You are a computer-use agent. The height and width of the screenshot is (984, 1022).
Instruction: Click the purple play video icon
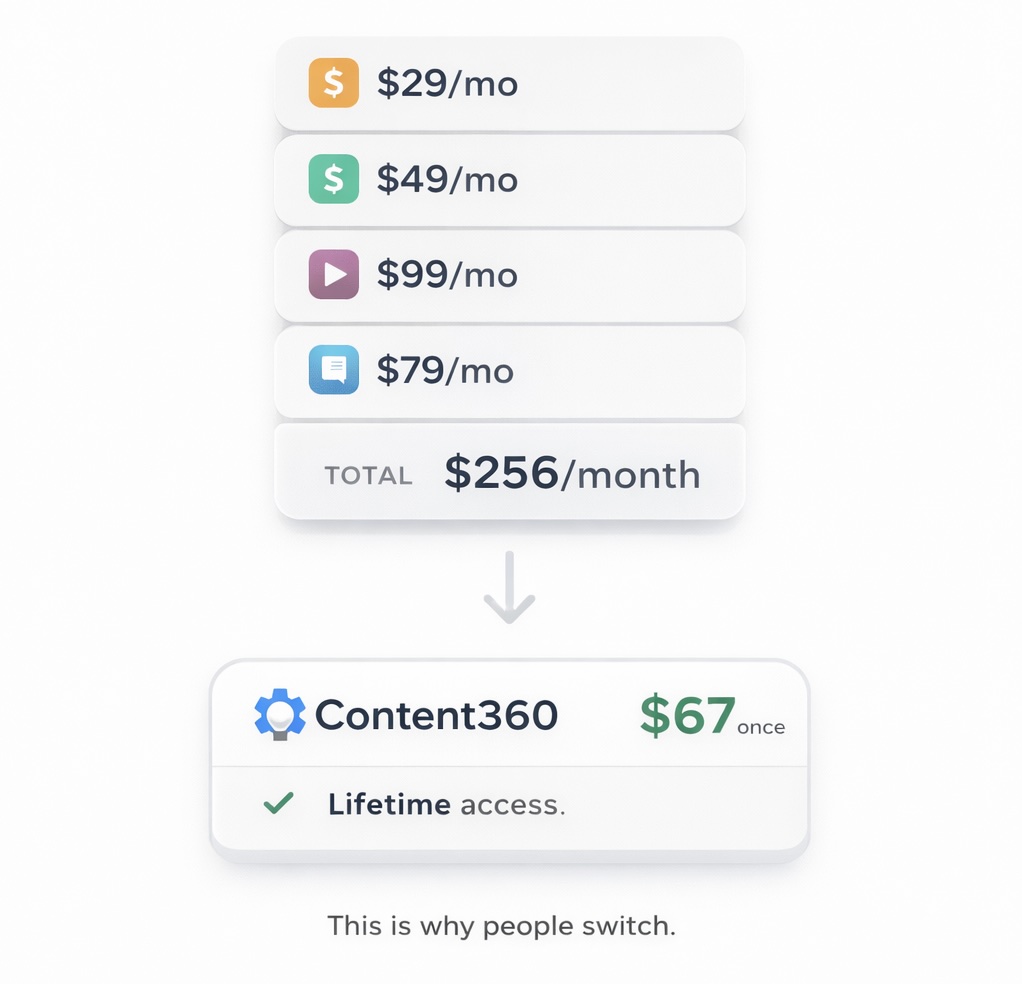coord(334,274)
